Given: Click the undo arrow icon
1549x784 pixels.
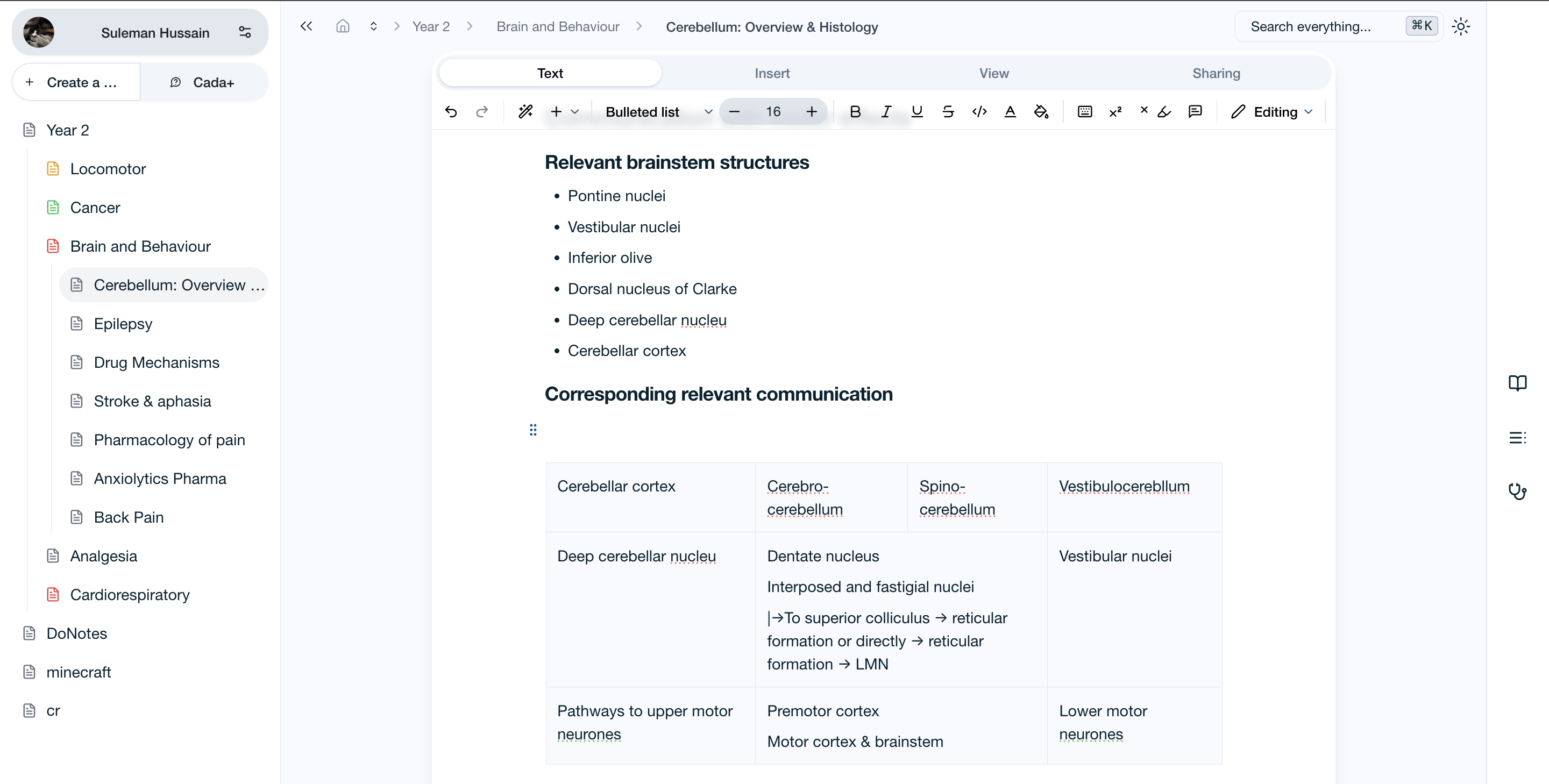Looking at the screenshot, I should point(451,112).
